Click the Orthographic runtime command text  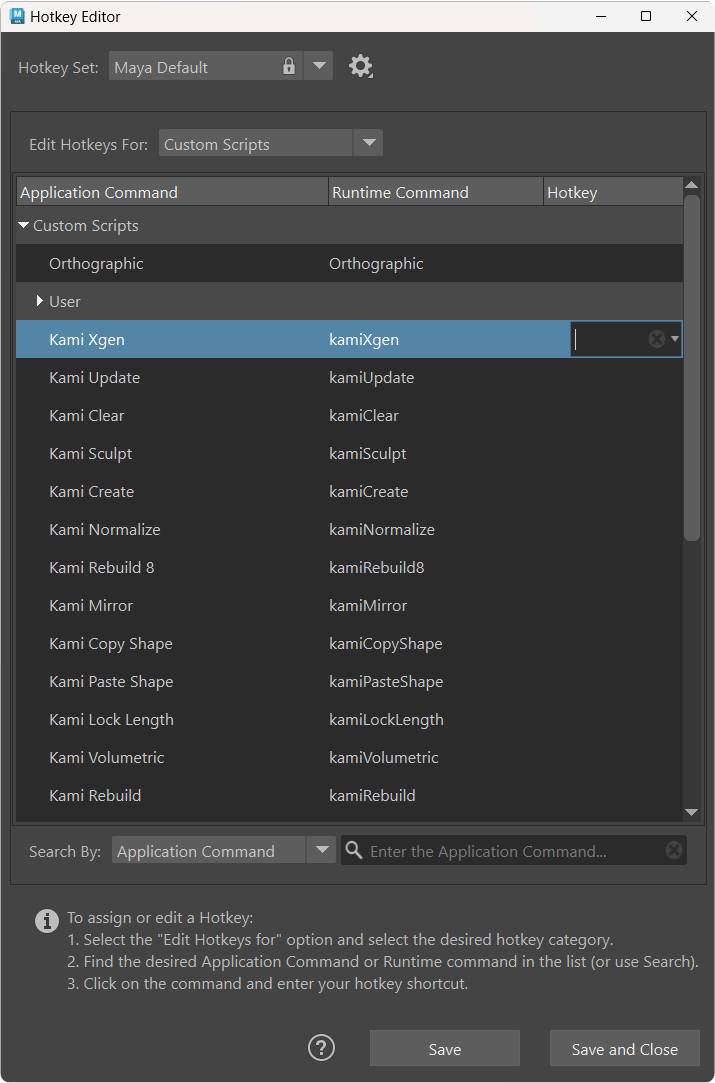pyautogui.click(x=376, y=264)
